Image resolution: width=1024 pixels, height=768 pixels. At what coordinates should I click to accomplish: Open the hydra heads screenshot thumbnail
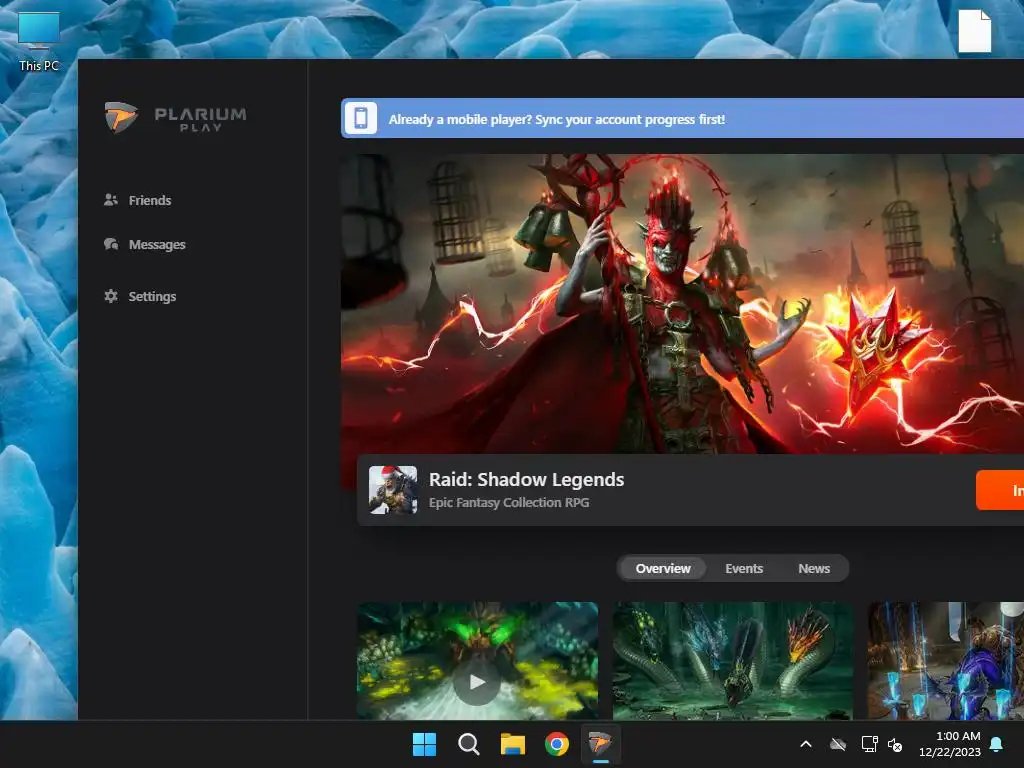click(x=733, y=661)
